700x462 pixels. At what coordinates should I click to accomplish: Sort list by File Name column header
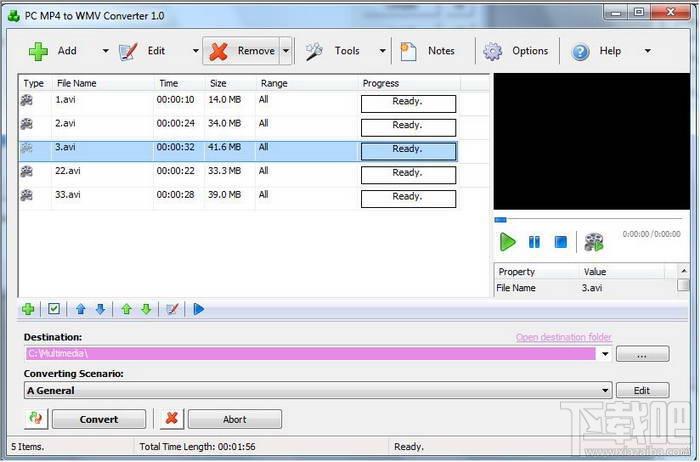click(103, 83)
